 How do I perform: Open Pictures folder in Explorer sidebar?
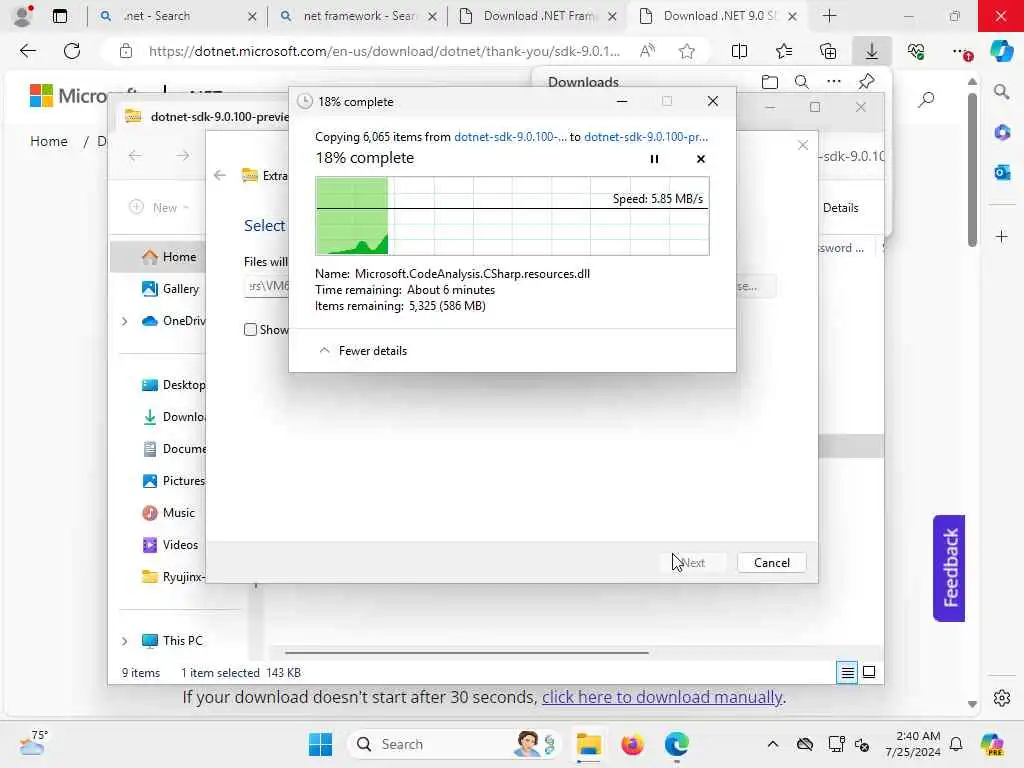tap(172, 481)
